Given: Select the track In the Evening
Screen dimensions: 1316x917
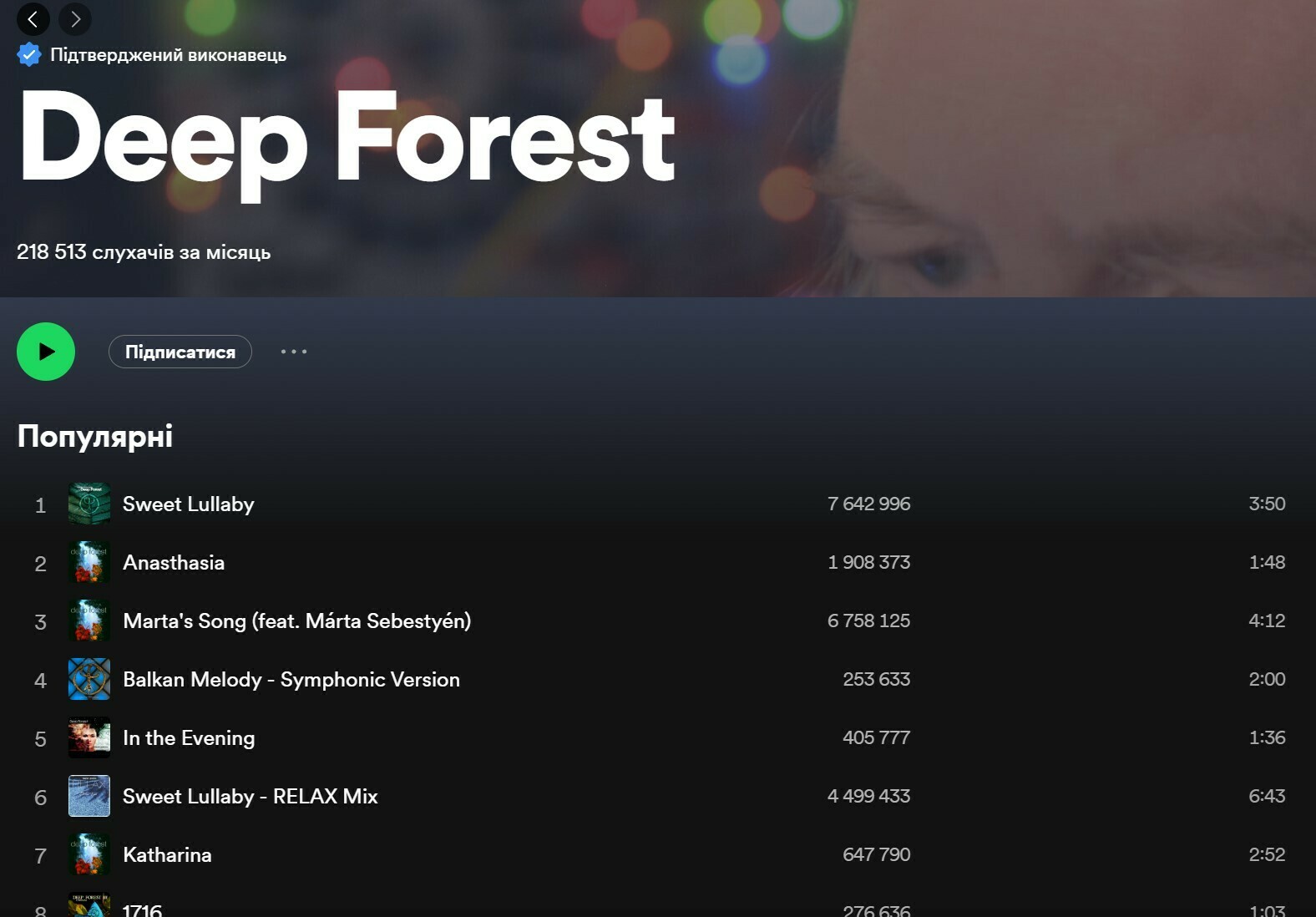Looking at the screenshot, I should click(x=189, y=738).
